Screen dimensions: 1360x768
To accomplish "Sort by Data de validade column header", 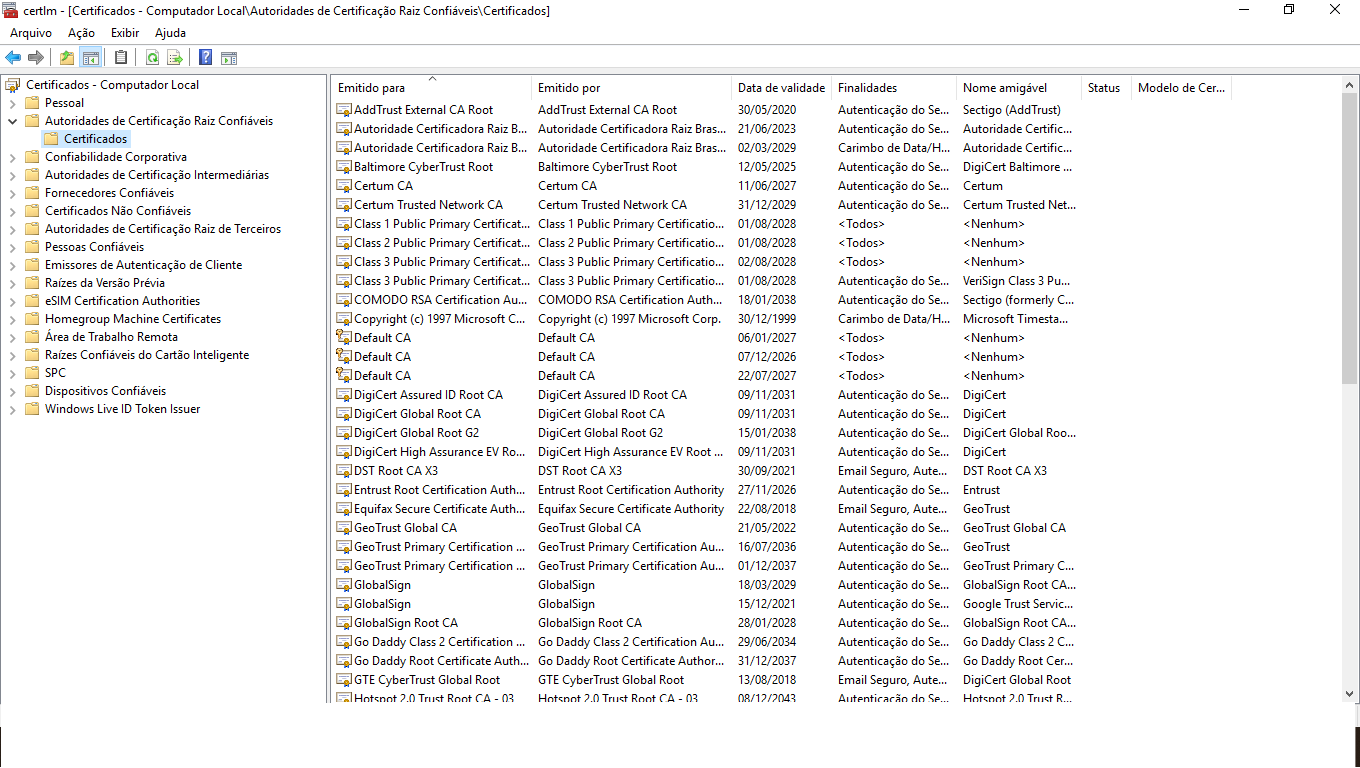I will tap(782, 88).
